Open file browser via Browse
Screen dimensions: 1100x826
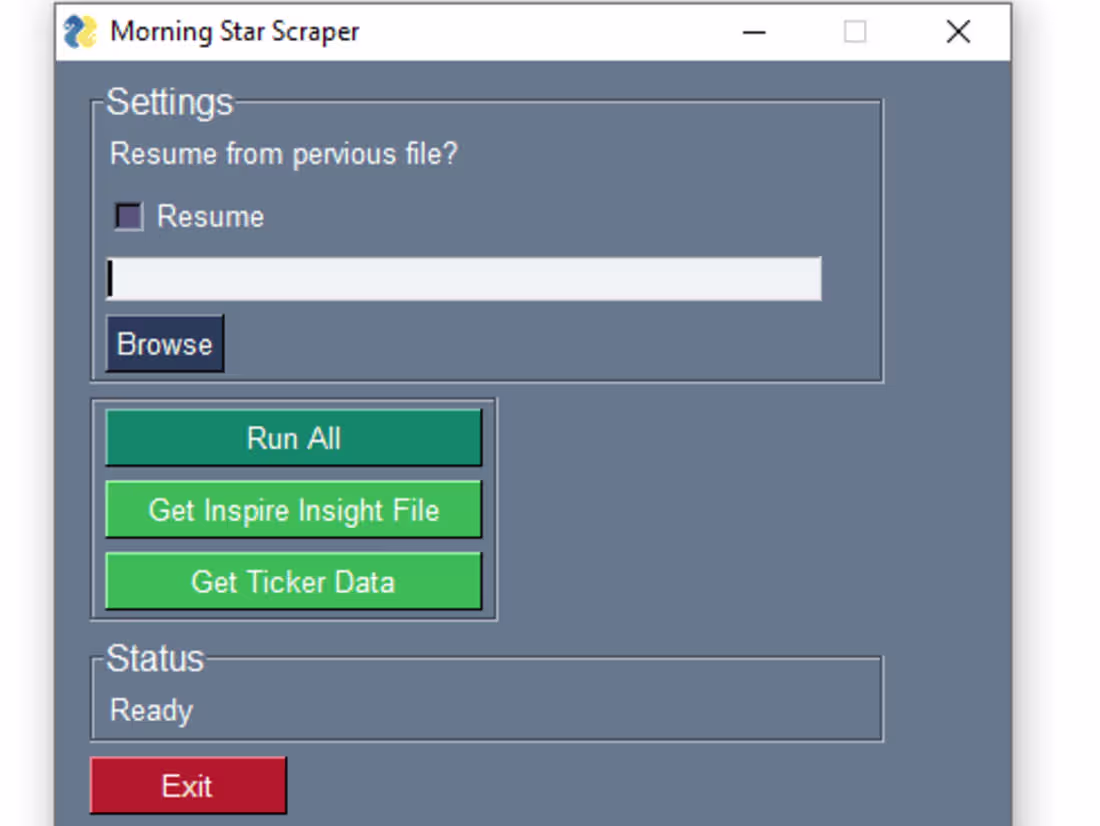pyautogui.click(x=164, y=343)
